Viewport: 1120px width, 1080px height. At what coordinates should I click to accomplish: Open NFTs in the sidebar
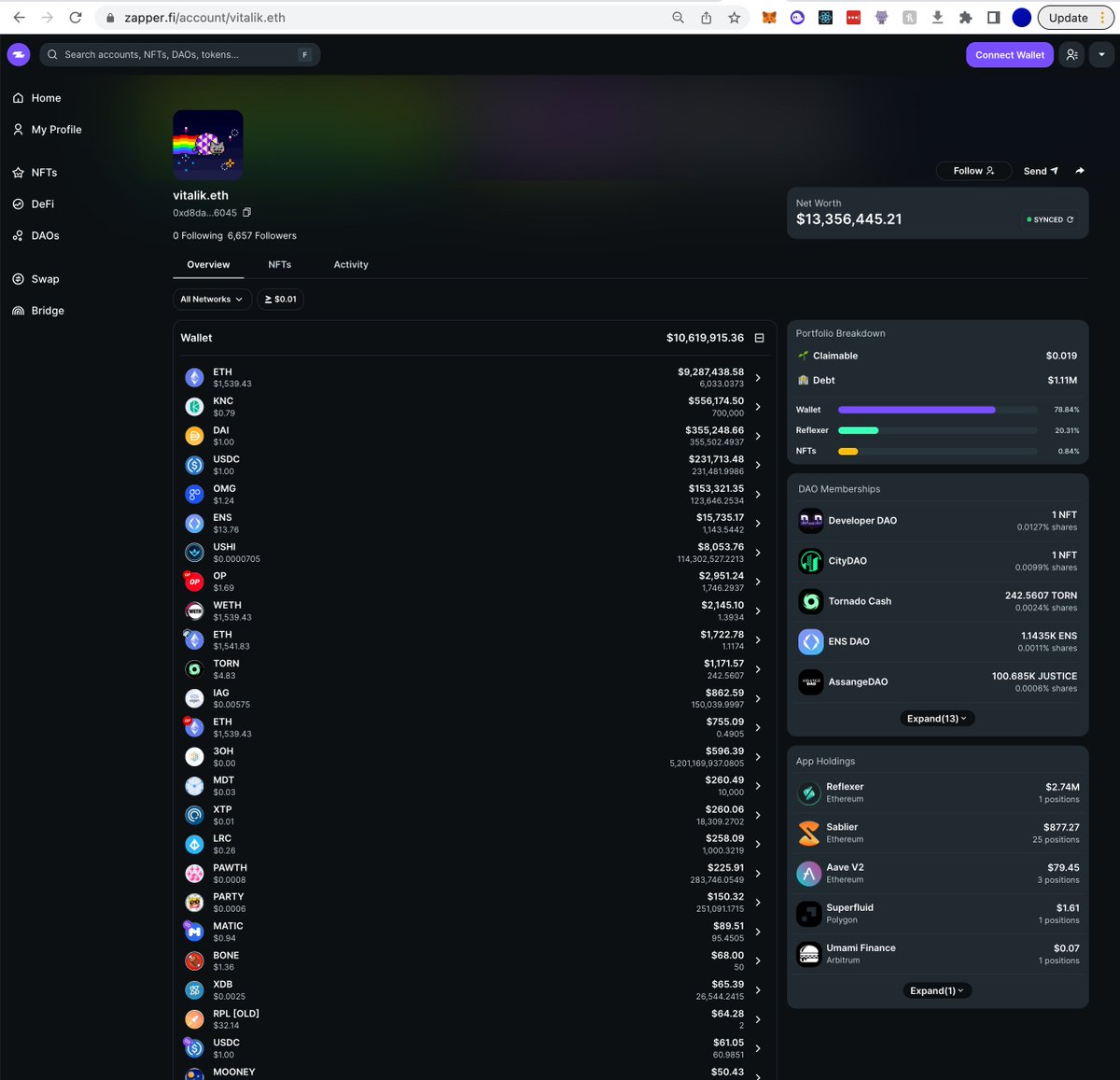[x=35, y=173]
